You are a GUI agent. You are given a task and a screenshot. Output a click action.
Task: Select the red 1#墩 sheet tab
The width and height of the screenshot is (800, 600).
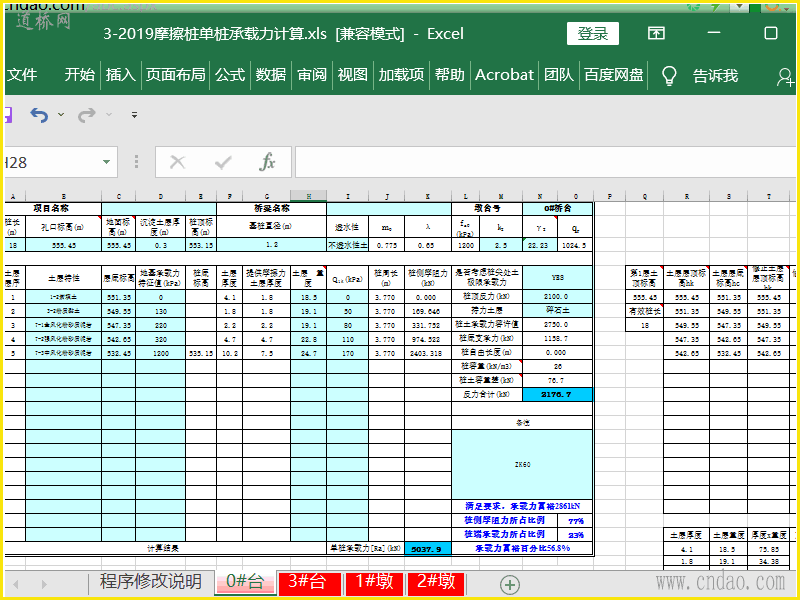374,582
